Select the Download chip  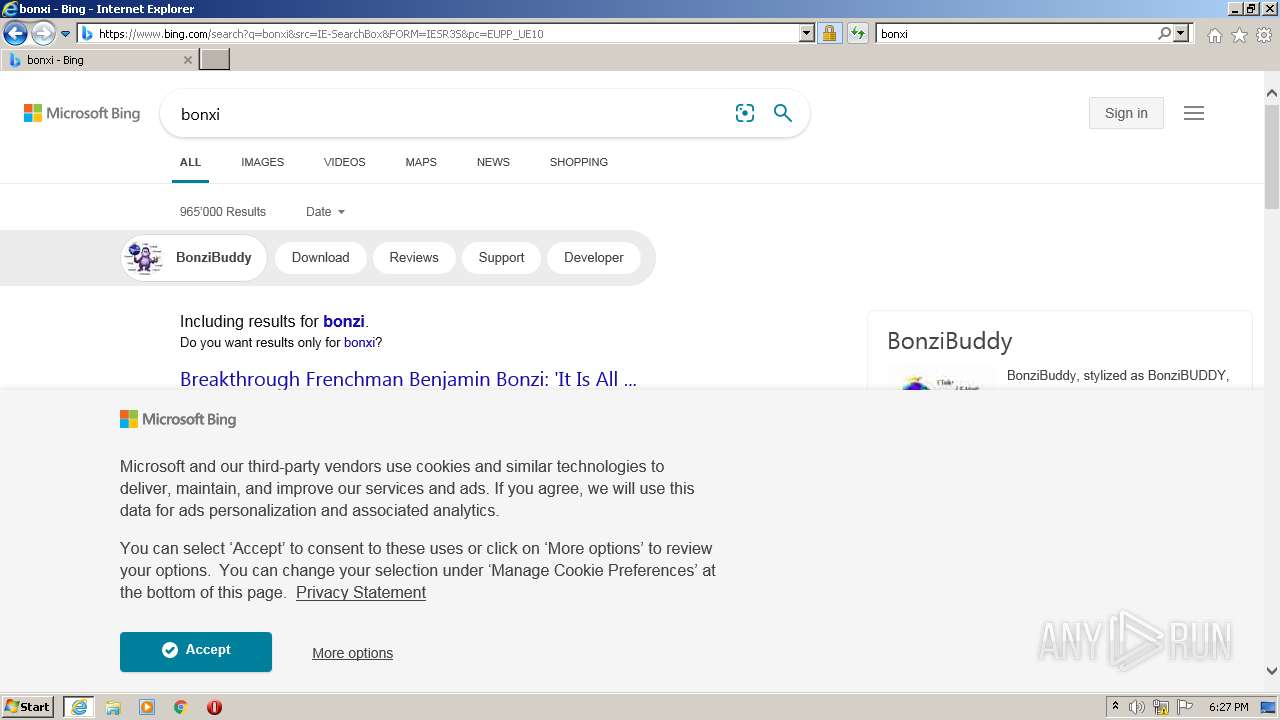coord(320,257)
